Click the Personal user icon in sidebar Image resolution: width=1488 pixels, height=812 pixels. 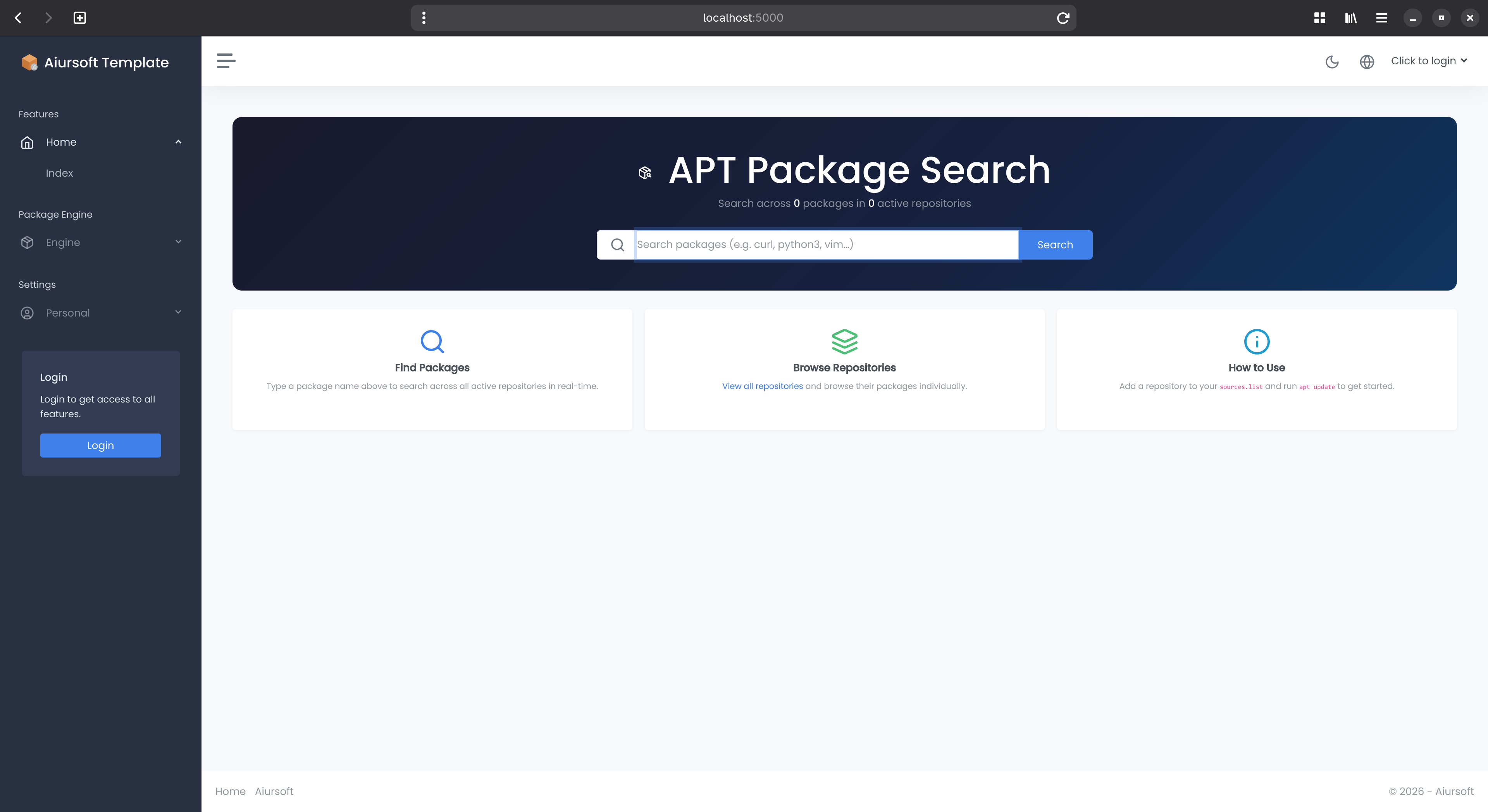(x=27, y=313)
